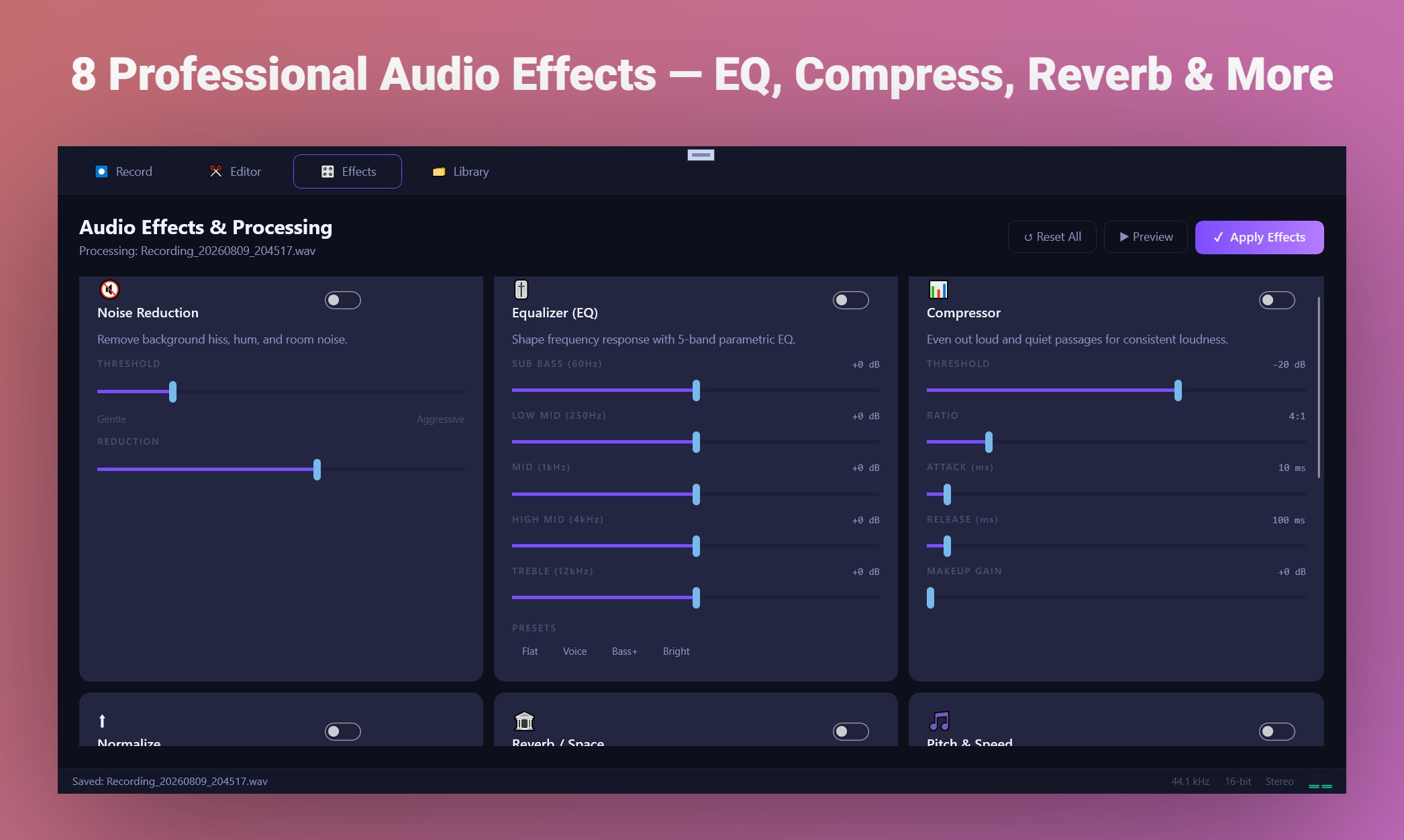The width and height of the screenshot is (1404, 840).
Task: Click the 'Gentle' threshold label
Action: pos(111,419)
